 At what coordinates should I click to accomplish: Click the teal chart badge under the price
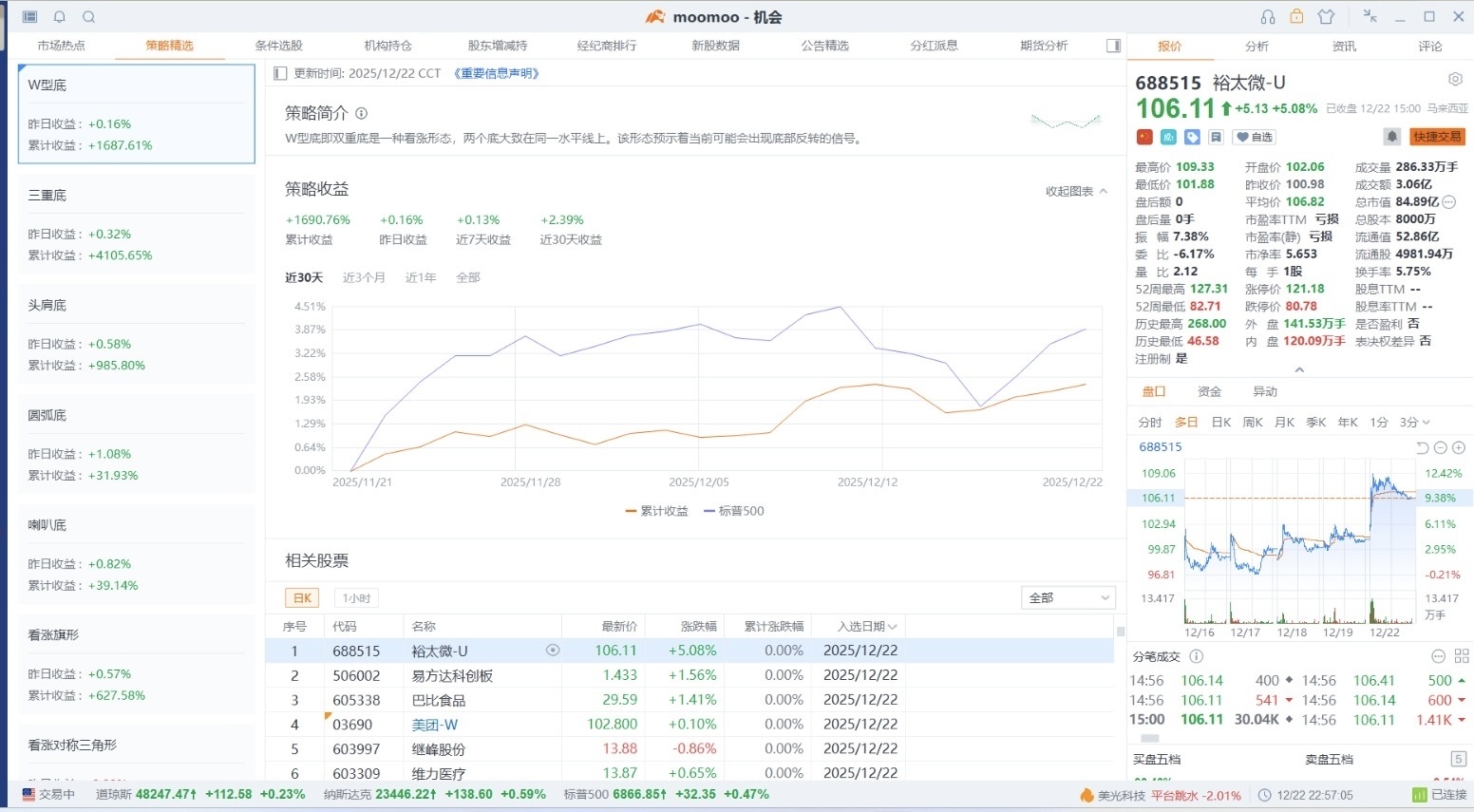[1168, 137]
